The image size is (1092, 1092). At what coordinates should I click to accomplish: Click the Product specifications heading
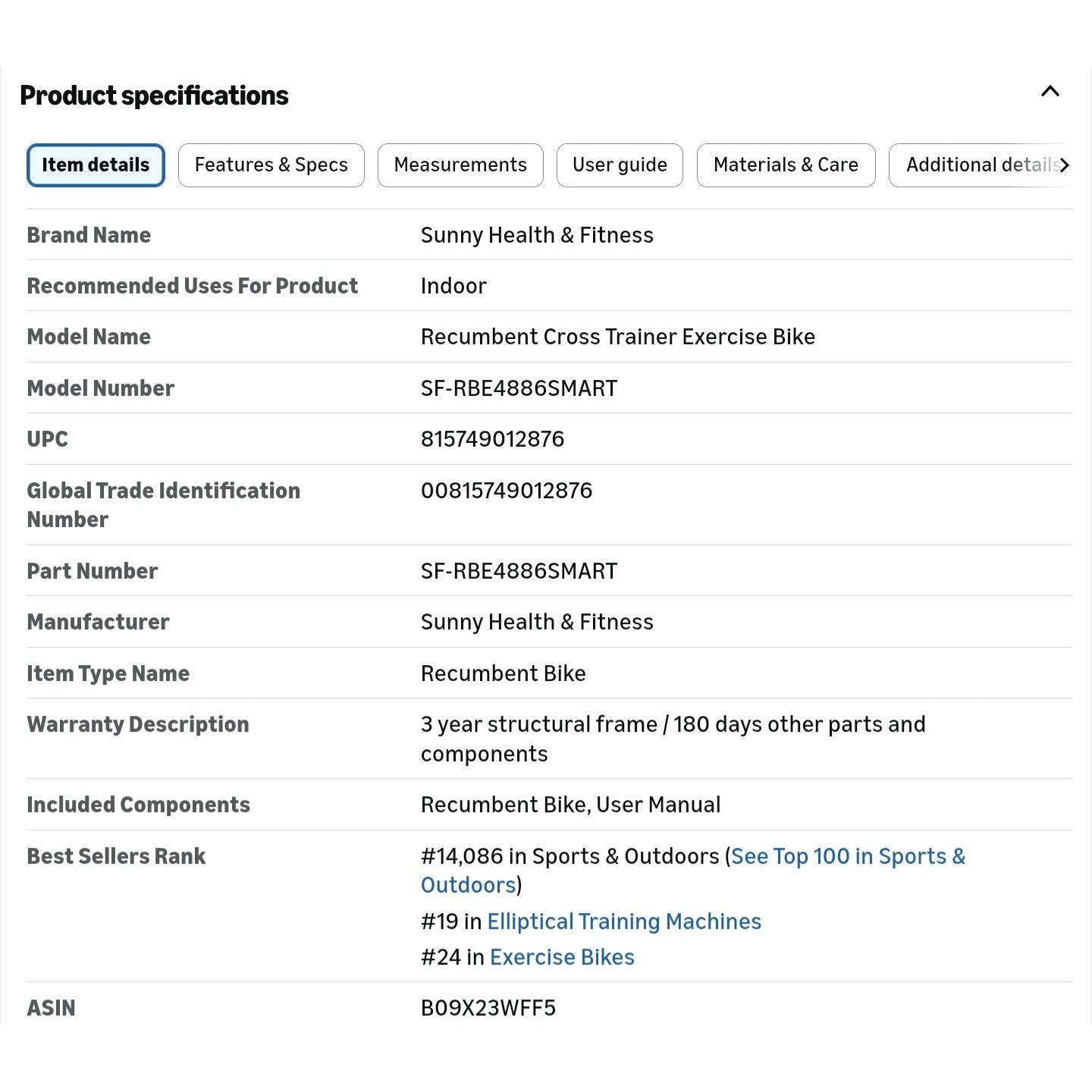pos(154,96)
